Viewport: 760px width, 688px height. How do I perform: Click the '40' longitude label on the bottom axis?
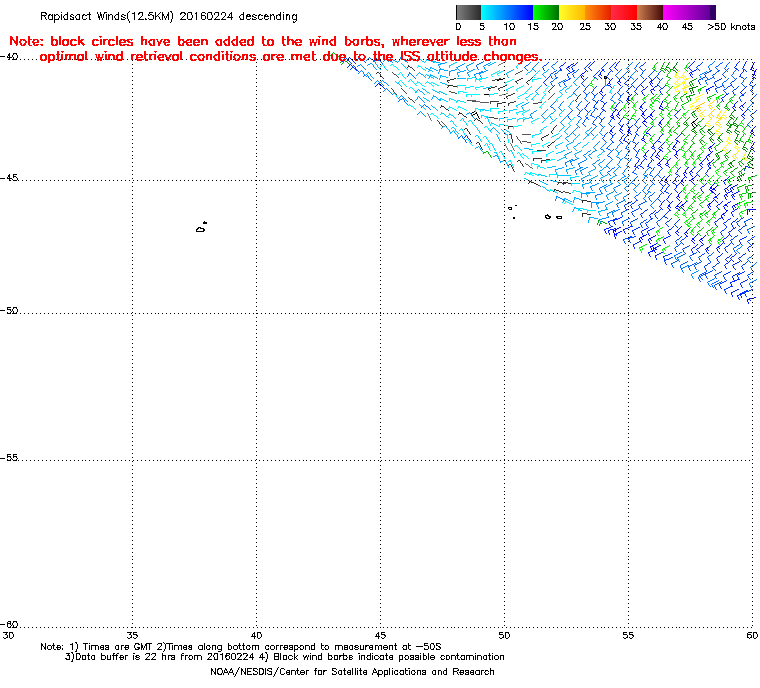point(256,635)
